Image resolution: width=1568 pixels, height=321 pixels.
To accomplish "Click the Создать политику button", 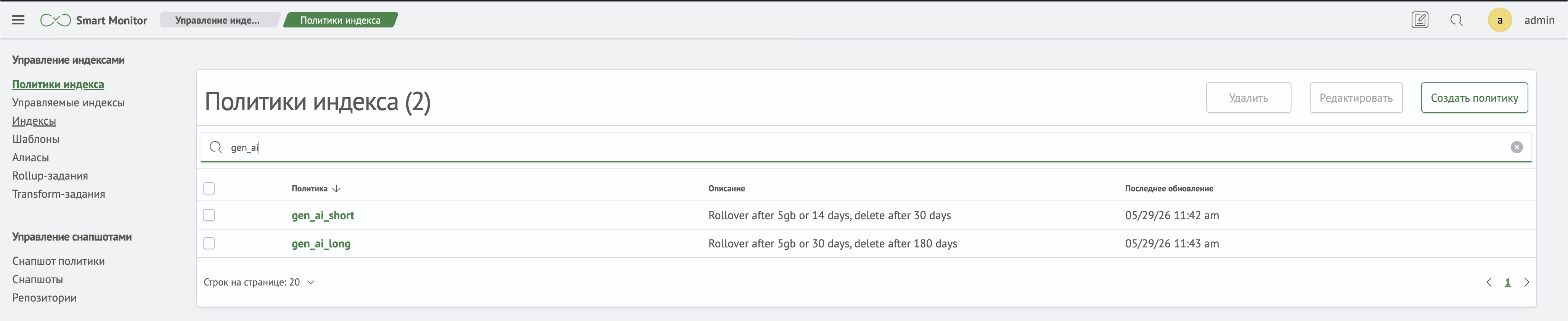I will point(1474,98).
